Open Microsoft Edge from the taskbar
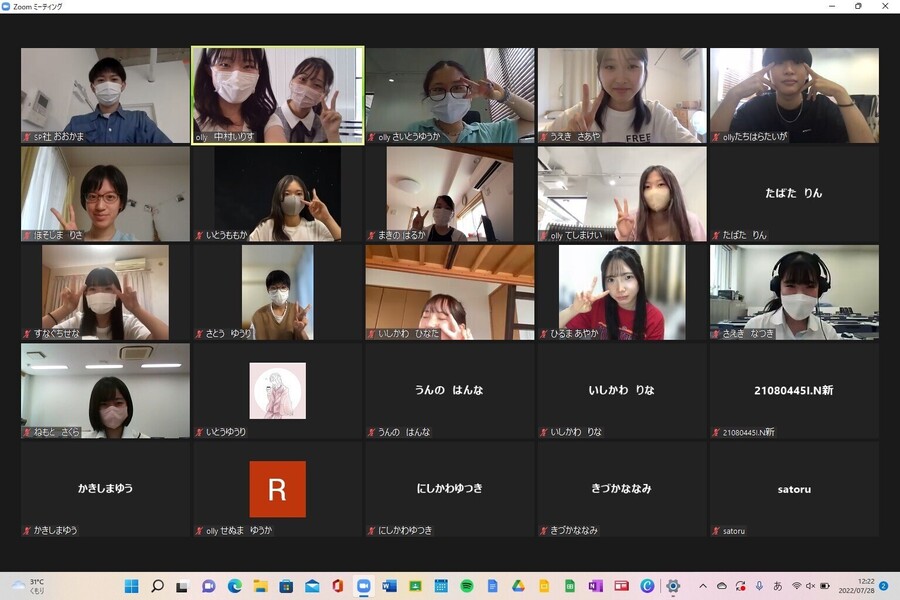This screenshot has width=900, height=600. pyautogui.click(x=235, y=586)
